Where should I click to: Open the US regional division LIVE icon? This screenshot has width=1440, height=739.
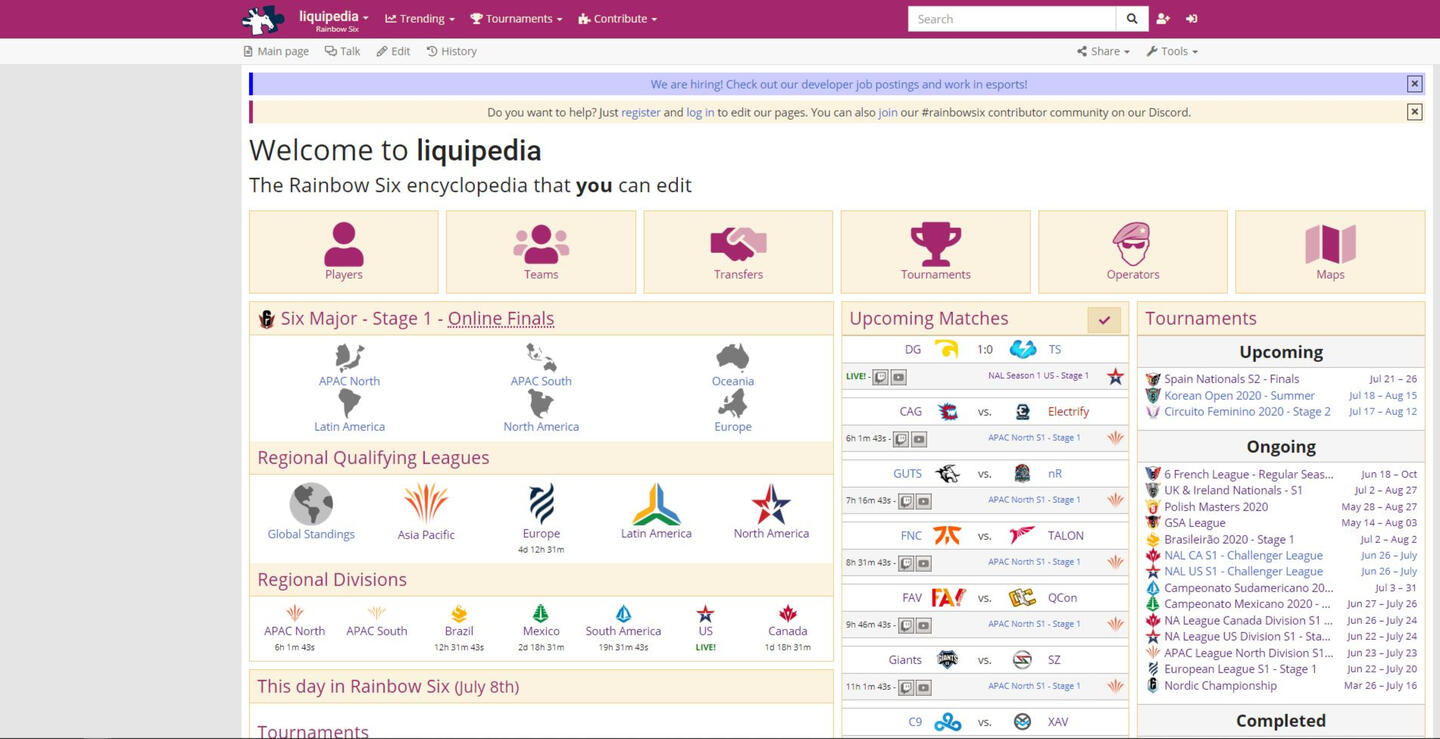click(x=705, y=613)
